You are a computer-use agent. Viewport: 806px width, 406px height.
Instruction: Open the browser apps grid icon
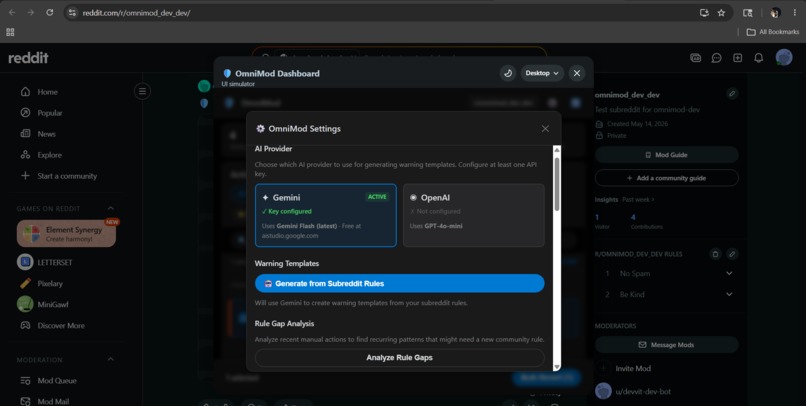tap(10, 32)
